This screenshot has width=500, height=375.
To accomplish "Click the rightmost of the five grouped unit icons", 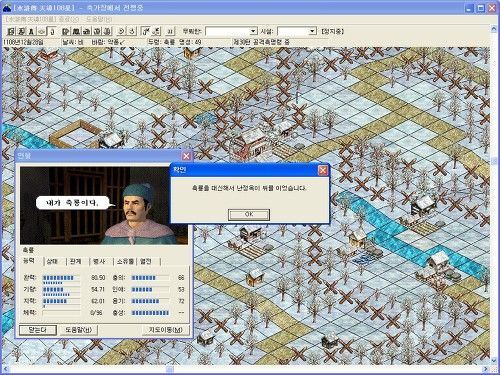I will tap(107, 31).
